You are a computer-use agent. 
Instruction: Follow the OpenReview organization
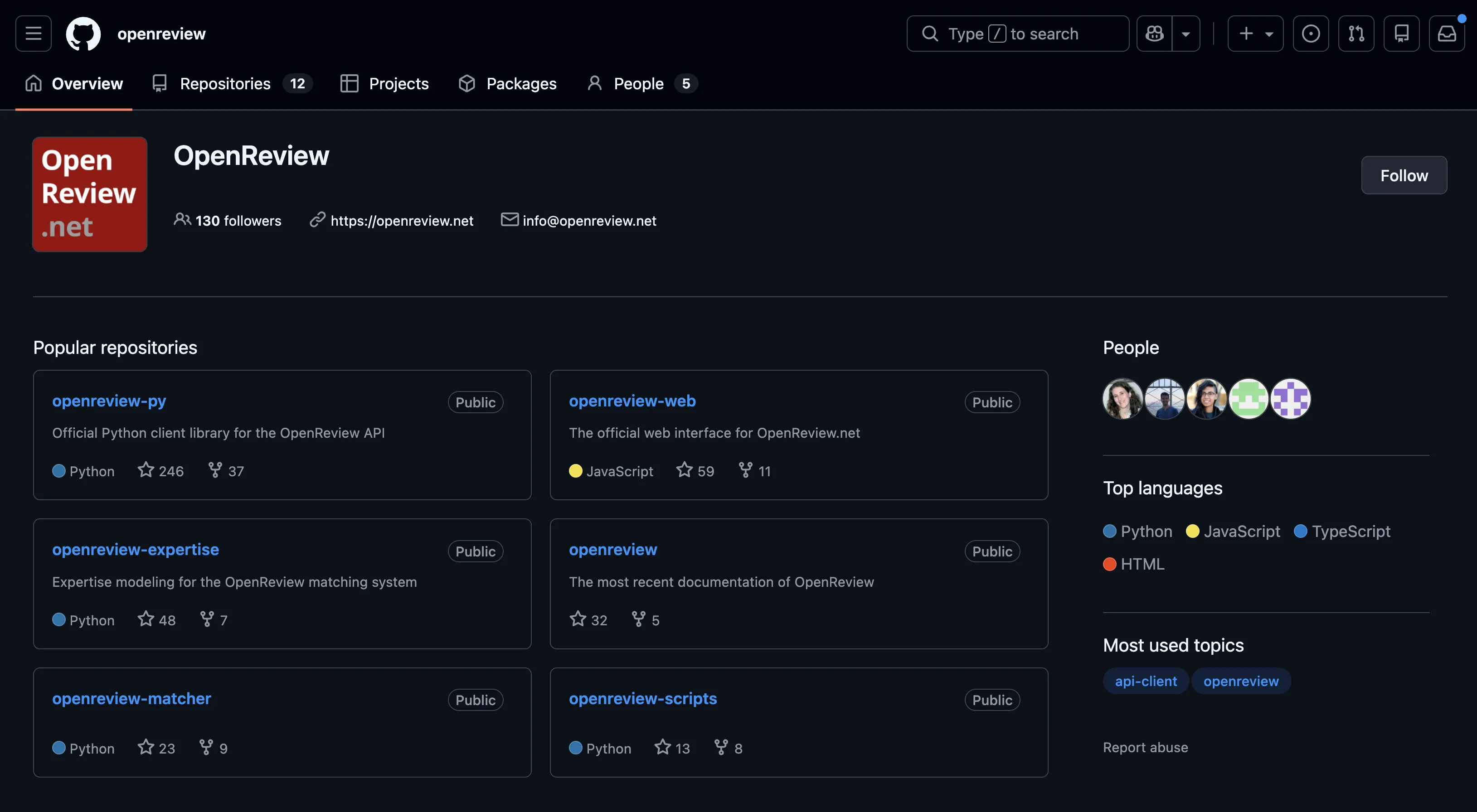[1404, 175]
